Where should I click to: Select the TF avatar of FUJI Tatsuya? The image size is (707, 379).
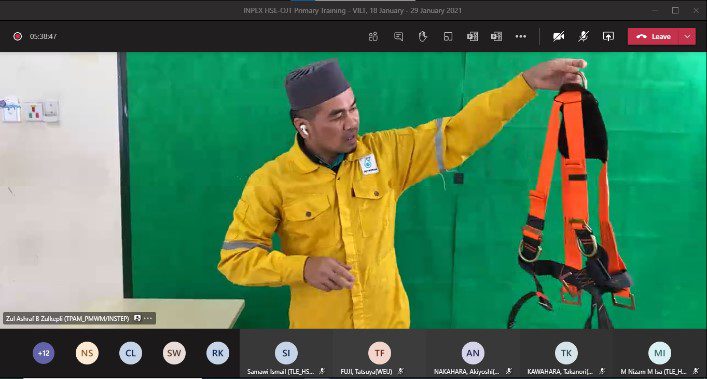click(380, 353)
